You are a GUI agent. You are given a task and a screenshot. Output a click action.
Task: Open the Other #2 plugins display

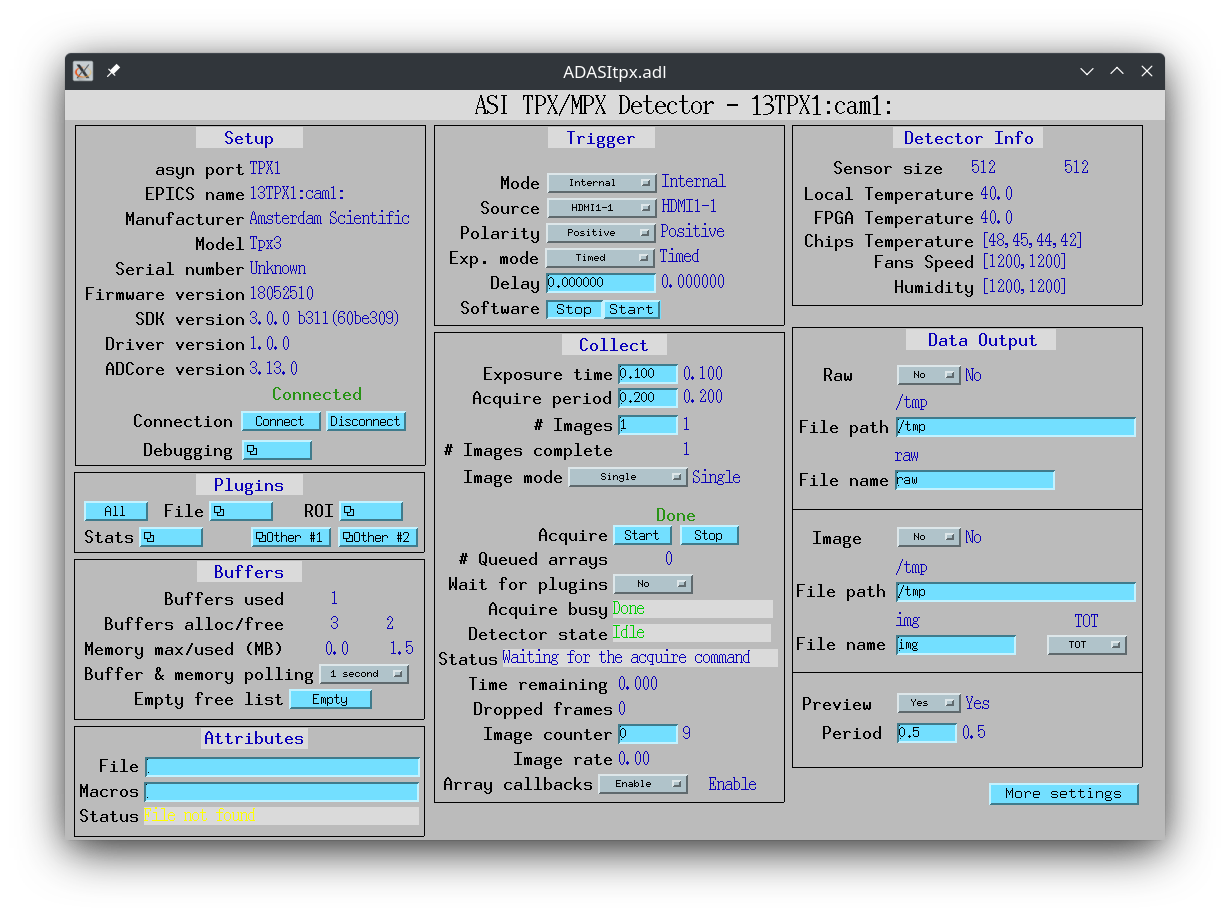378,537
